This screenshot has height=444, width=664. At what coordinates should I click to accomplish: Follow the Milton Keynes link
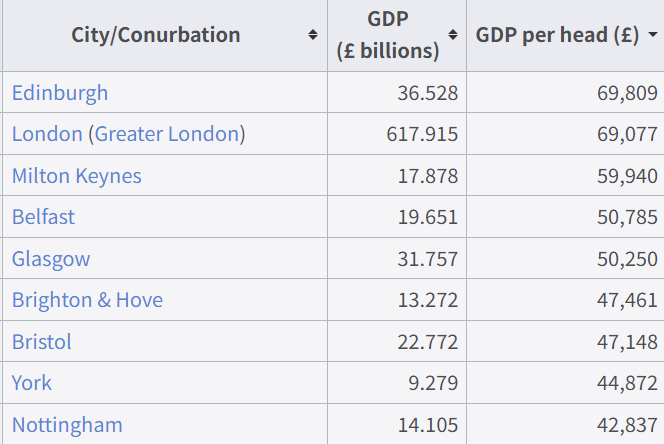click(x=77, y=176)
